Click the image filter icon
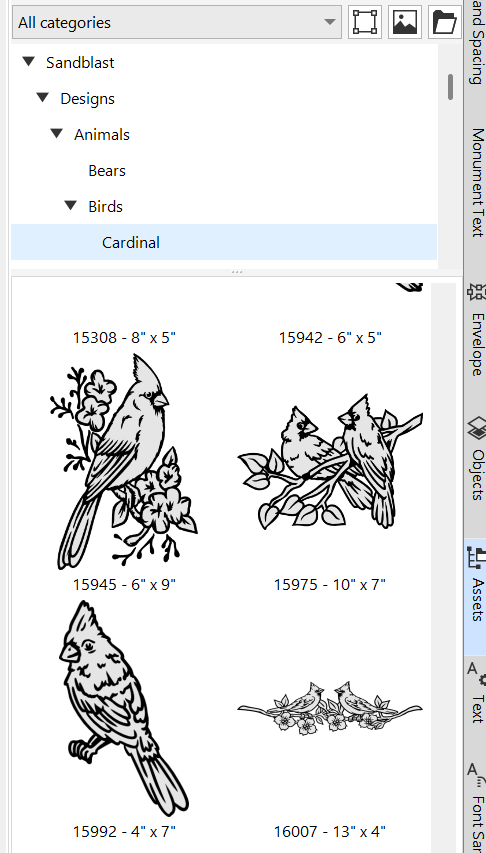The image size is (486, 853). [x=404, y=22]
